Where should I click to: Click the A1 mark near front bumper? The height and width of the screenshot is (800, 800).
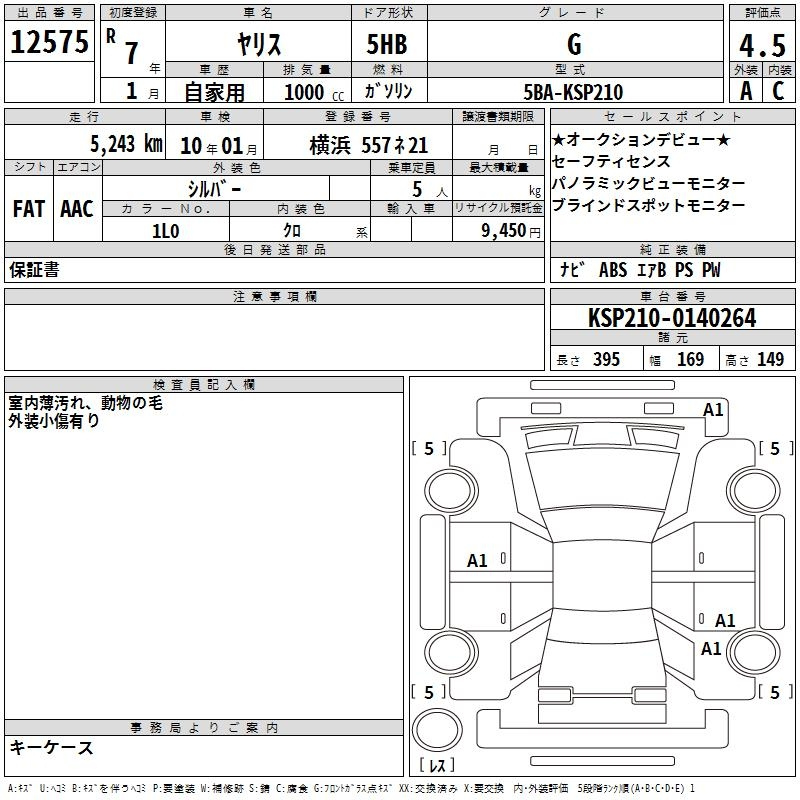click(x=713, y=409)
